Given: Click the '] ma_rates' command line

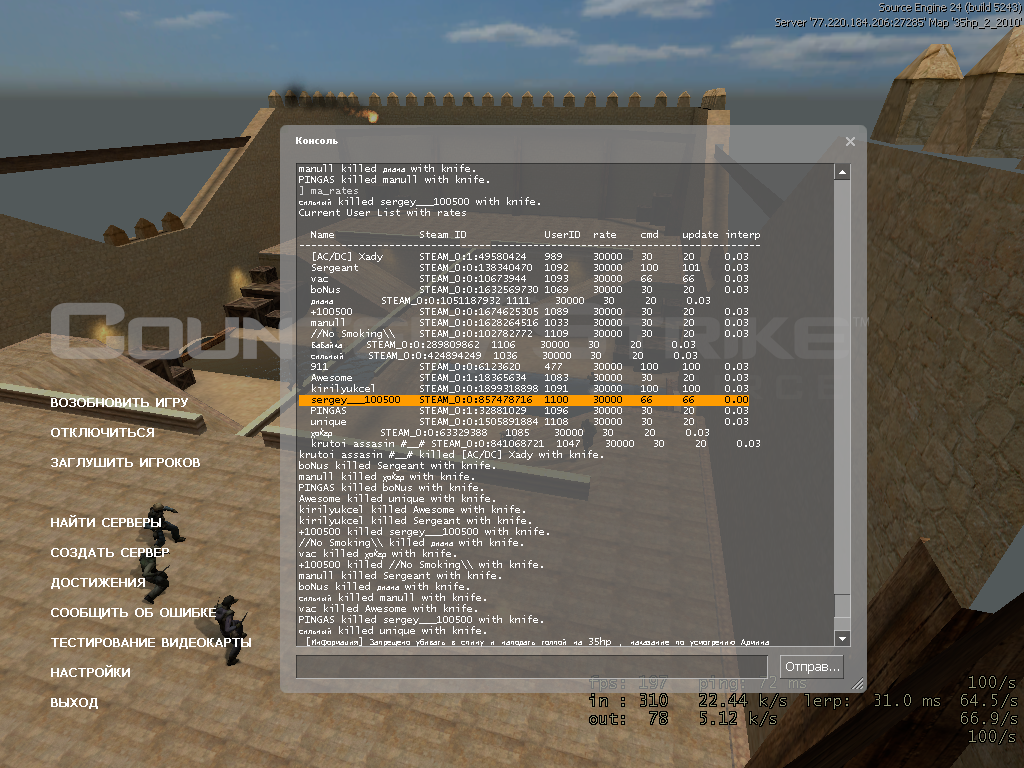Looking at the screenshot, I should point(328,191).
